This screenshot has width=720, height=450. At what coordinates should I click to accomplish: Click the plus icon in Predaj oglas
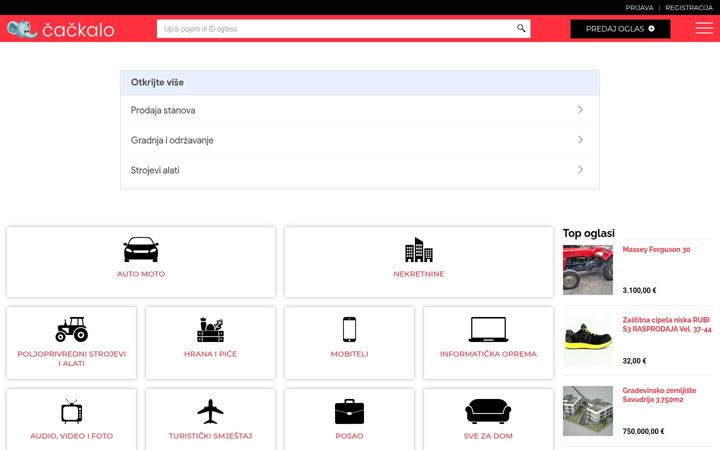pos(651,28)
